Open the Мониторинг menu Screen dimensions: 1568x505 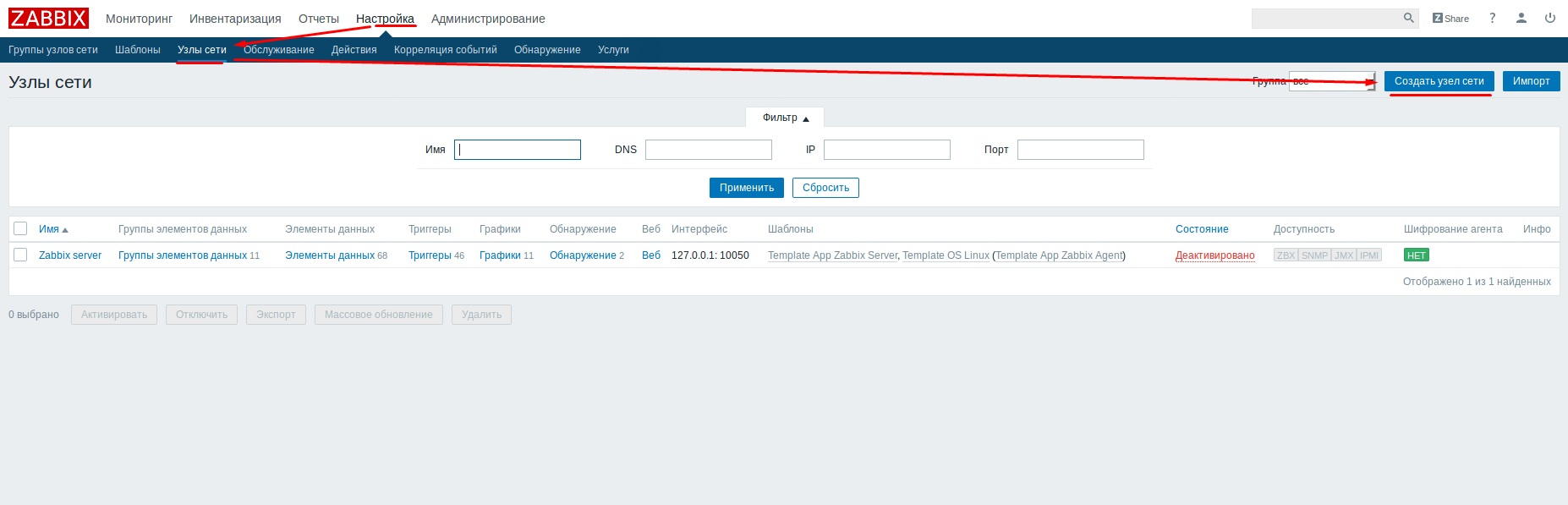pyautogui.click(x=139, y=19)
